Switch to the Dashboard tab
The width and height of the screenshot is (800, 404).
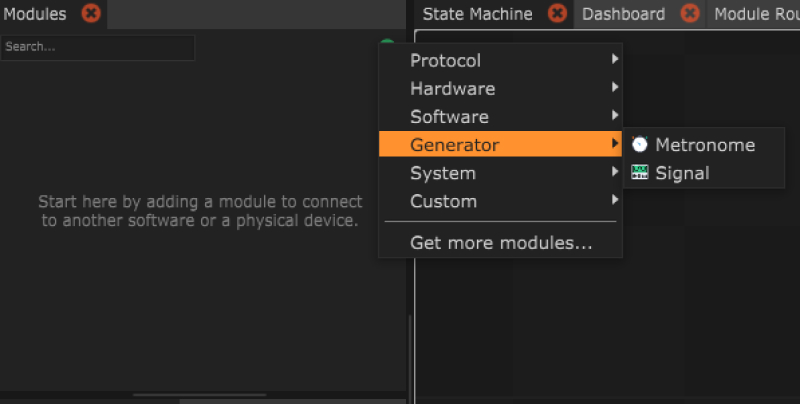click(623, 14)
